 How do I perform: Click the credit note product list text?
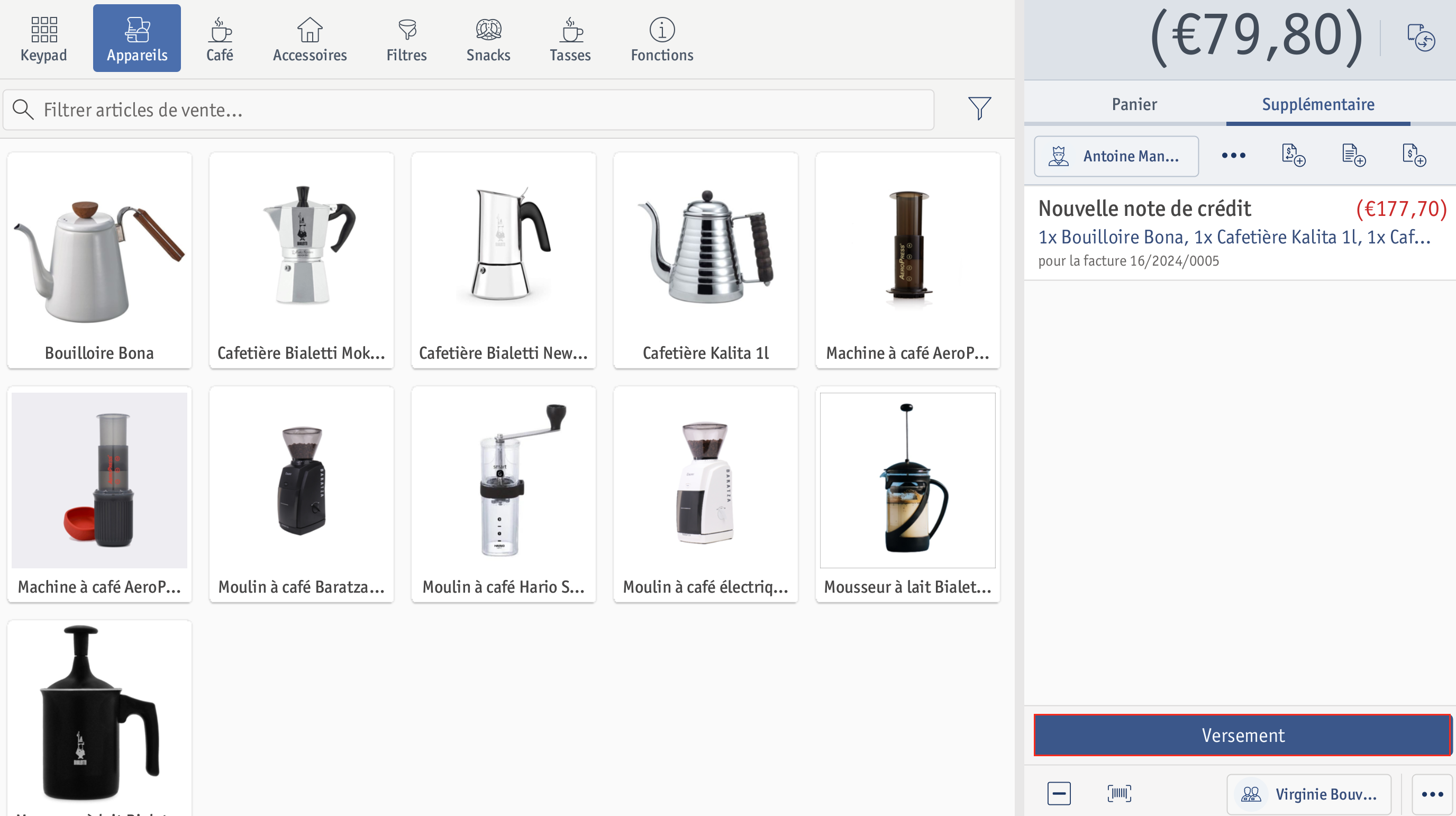click(x=1234, y=237)
